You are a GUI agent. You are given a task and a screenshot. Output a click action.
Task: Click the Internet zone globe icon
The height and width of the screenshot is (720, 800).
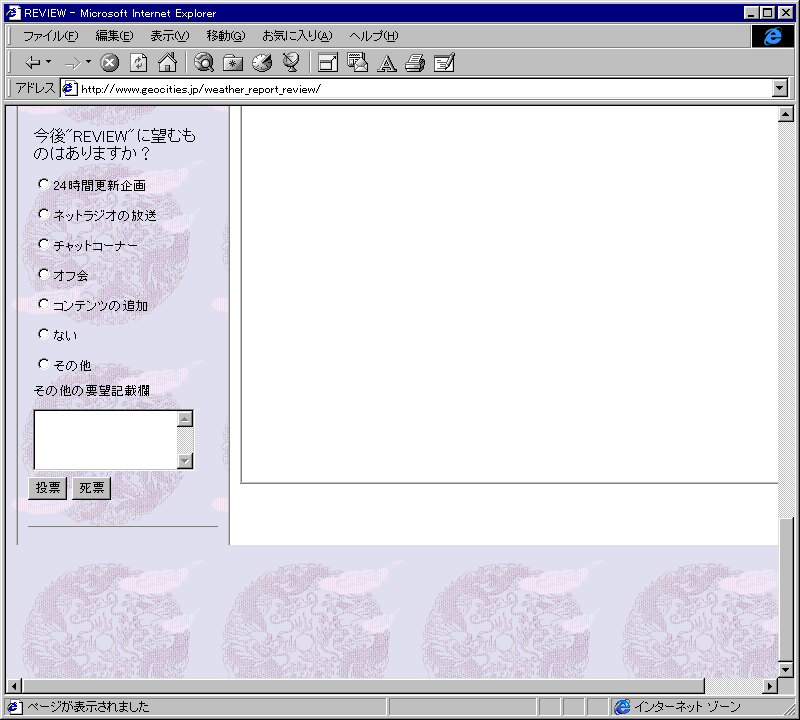click(x=622, y=707)
